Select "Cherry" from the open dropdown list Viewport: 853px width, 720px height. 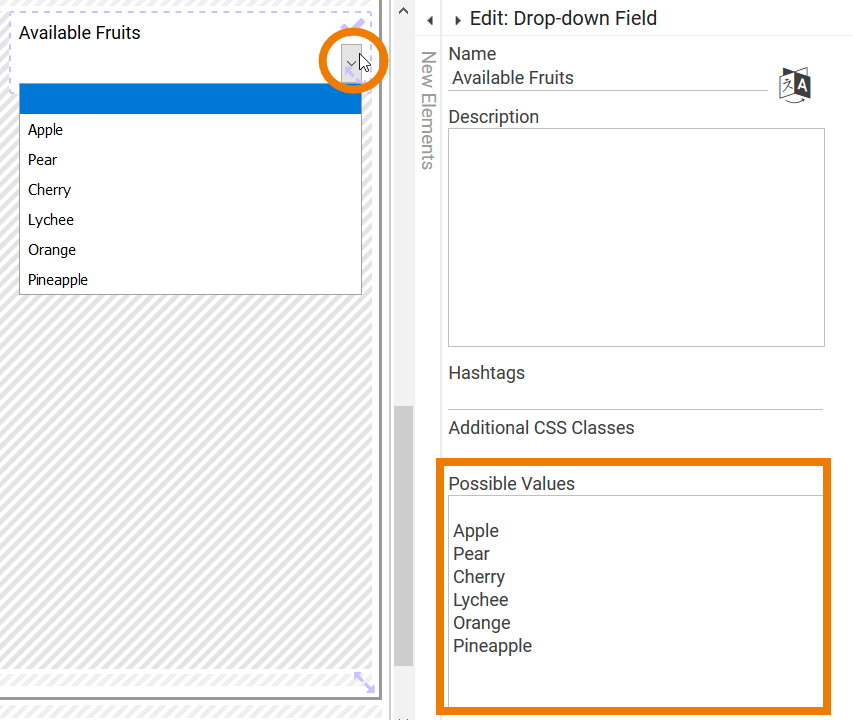pyautogui.click(x=49, y=189)
